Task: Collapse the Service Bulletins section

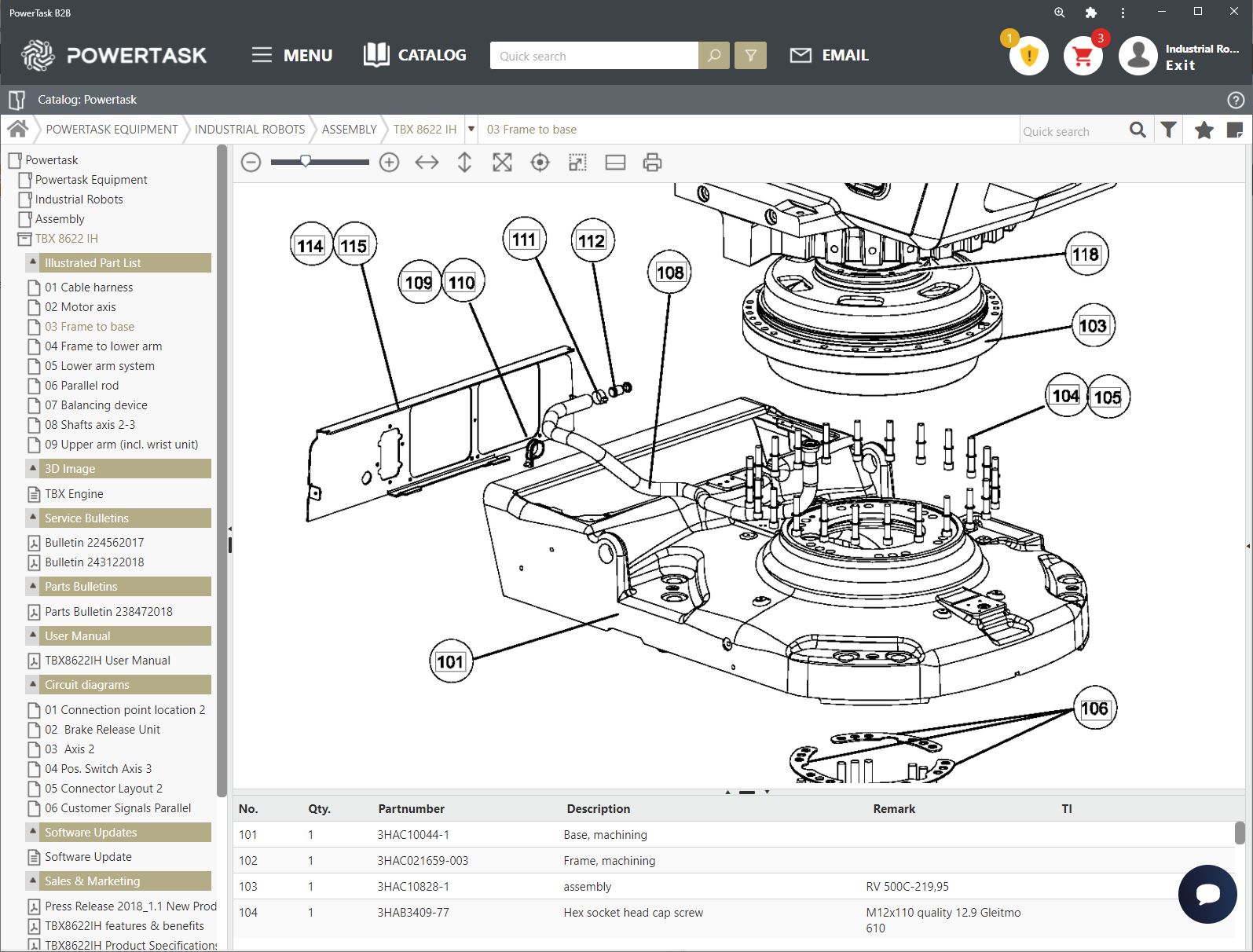Action: click(33, 518)
